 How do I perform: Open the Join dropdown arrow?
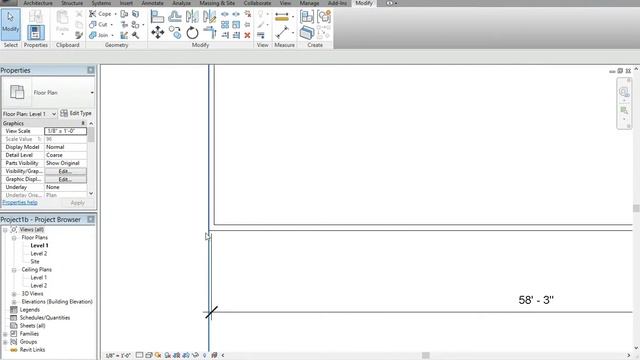(113, 35)
